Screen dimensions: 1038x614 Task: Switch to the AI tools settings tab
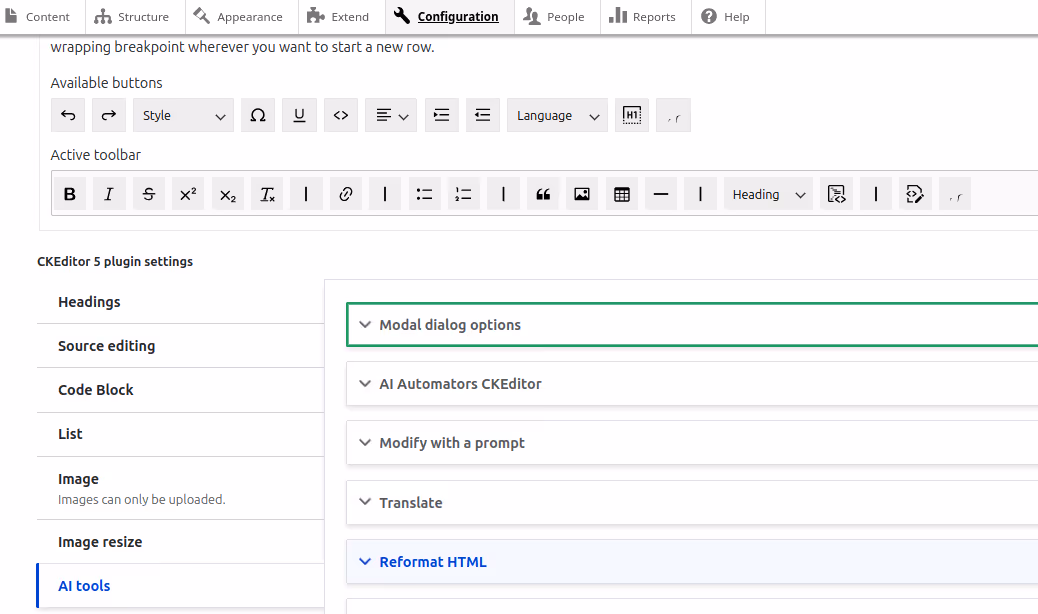coord(180,586)
